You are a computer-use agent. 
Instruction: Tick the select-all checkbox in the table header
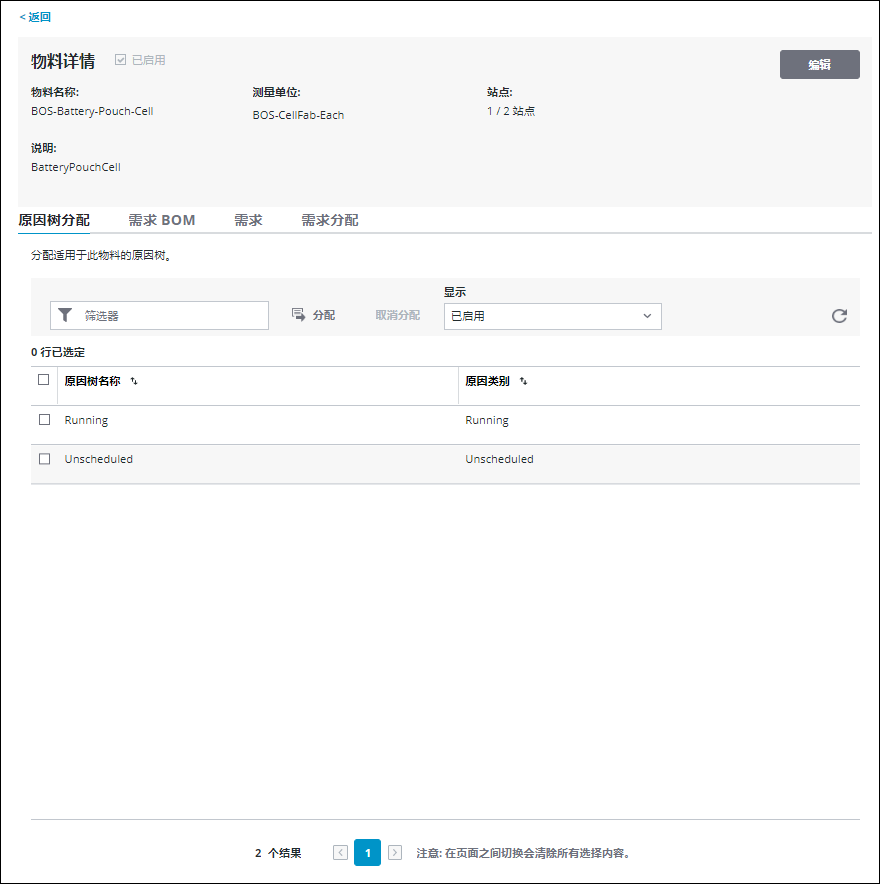pos(43,379)
